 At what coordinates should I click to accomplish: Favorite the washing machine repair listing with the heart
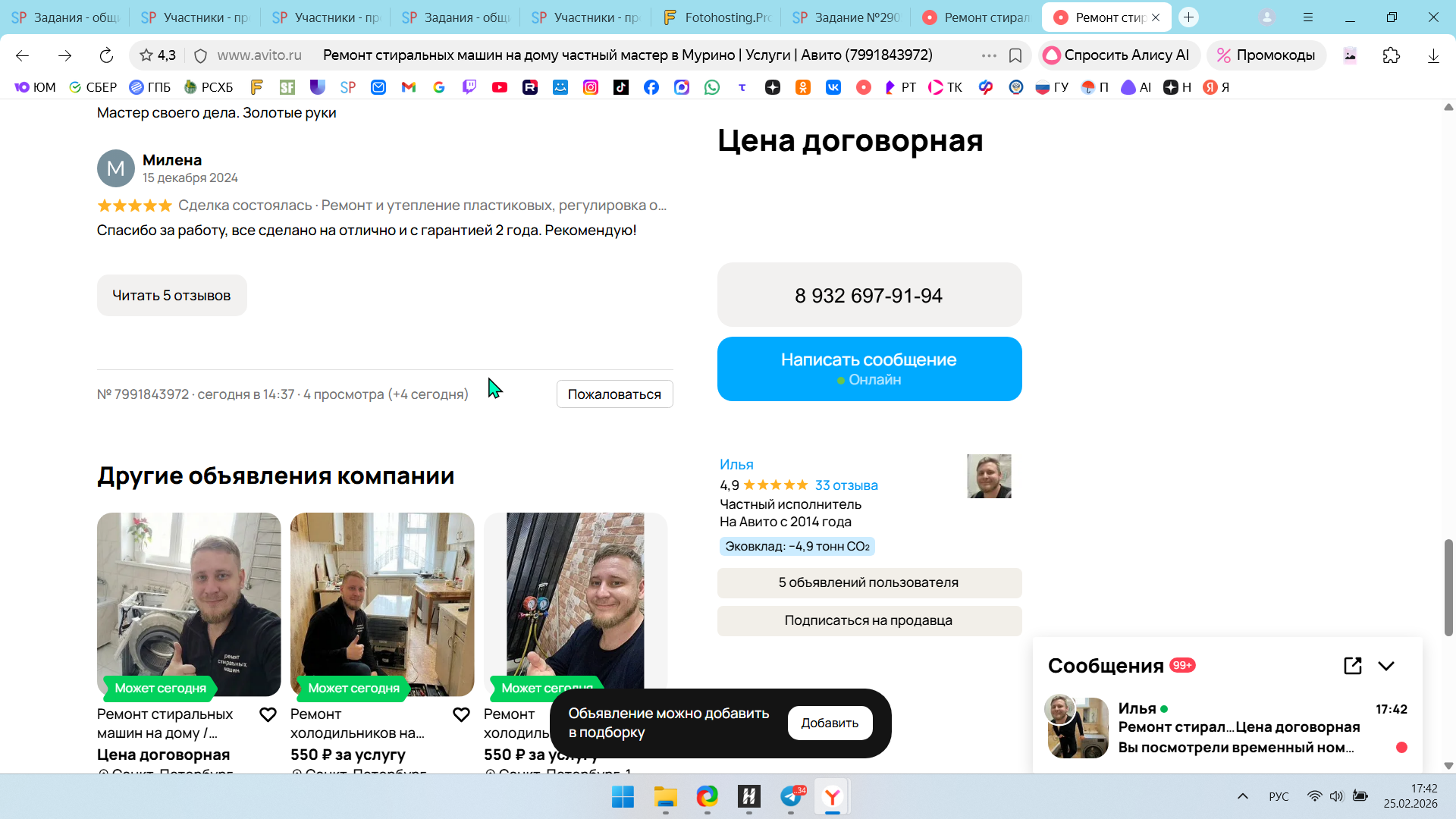pyautogui.click(x=268, y=714)
